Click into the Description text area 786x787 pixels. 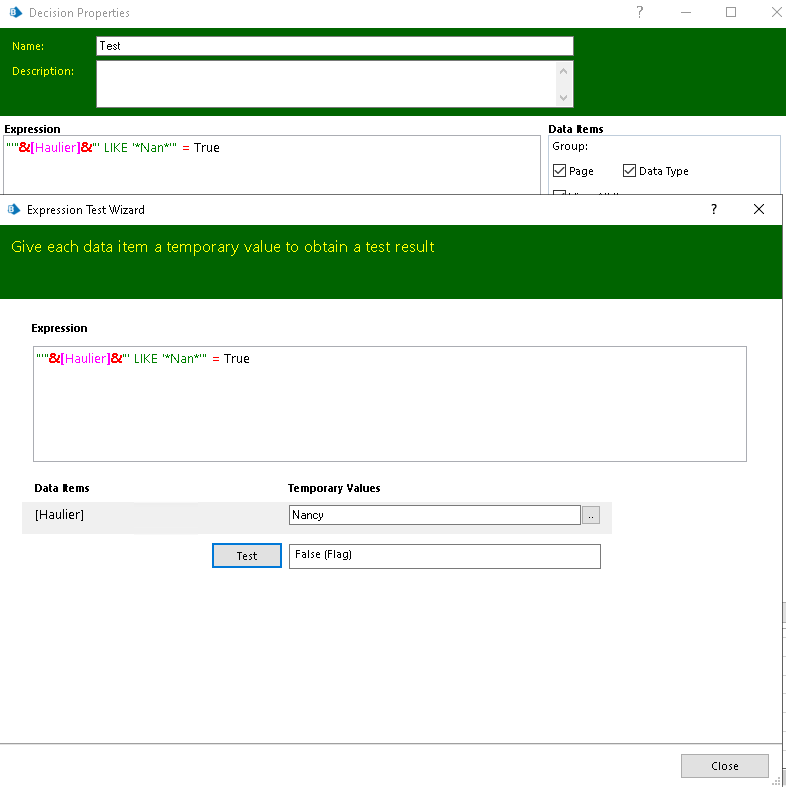tap(326, 84)
